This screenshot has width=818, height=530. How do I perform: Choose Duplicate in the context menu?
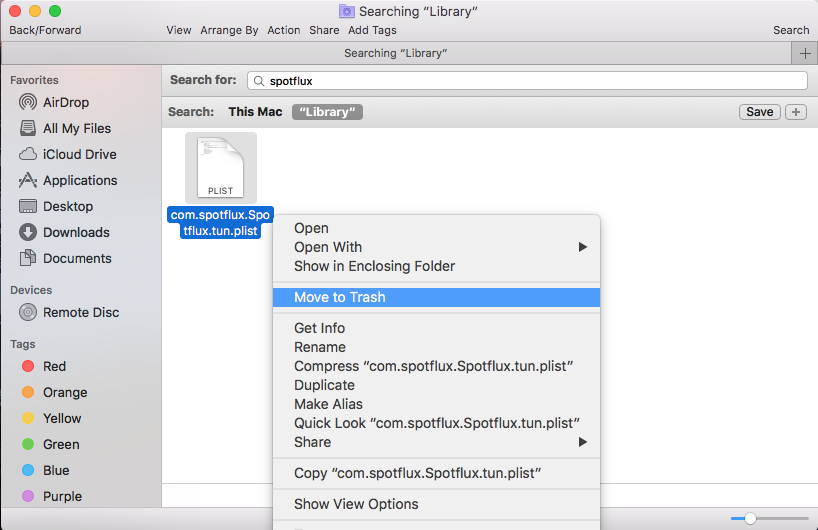tap(436, 386)
